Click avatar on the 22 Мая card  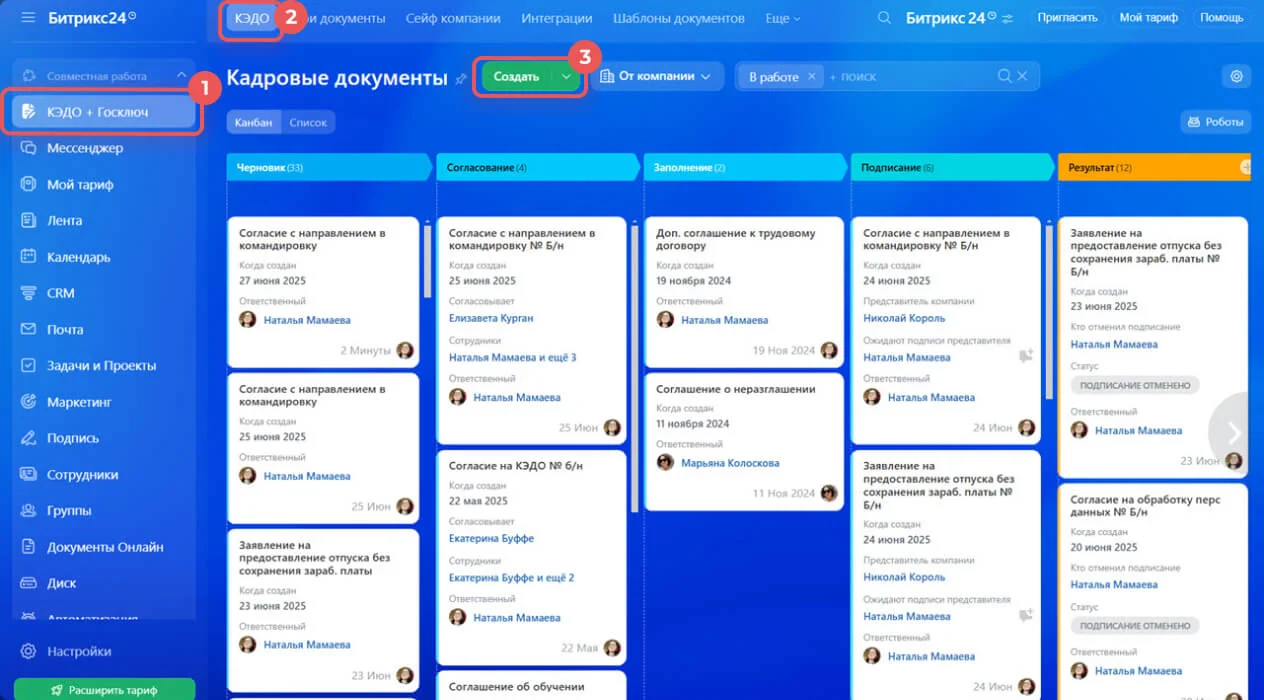coord(612,648)
